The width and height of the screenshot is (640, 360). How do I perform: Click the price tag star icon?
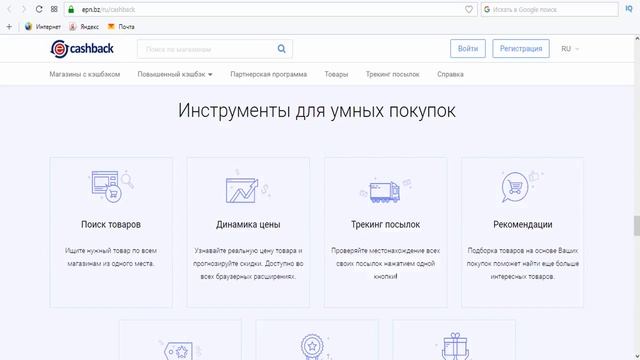coord(180,349)
